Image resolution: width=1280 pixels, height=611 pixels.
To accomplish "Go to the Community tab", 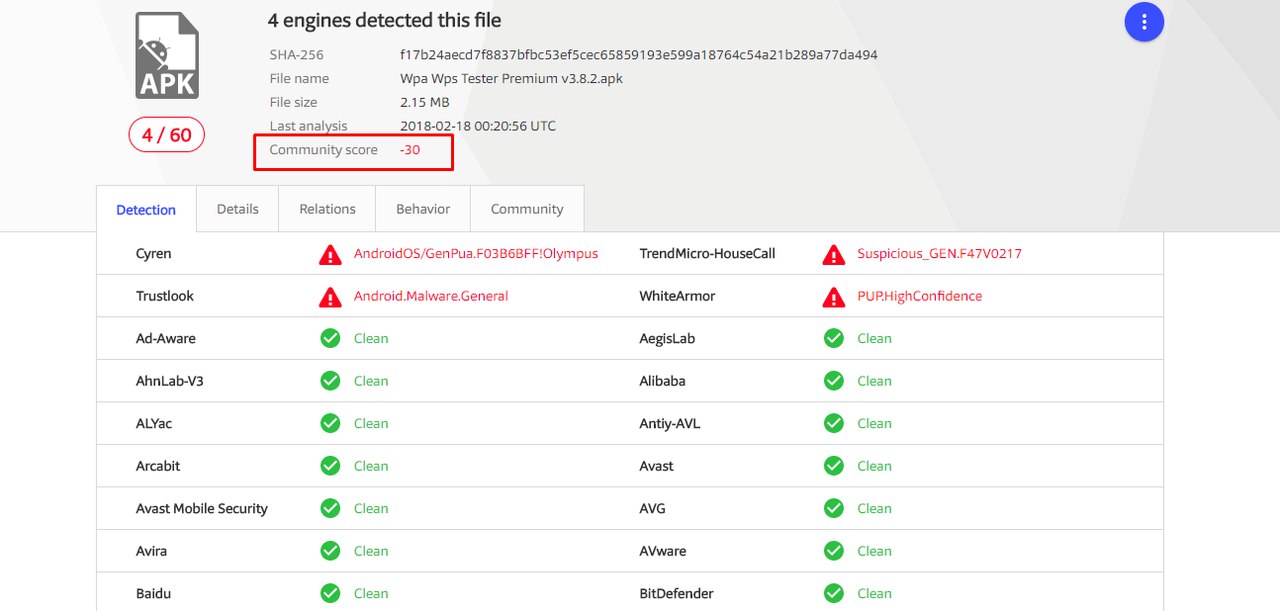I will pos(527,209).
